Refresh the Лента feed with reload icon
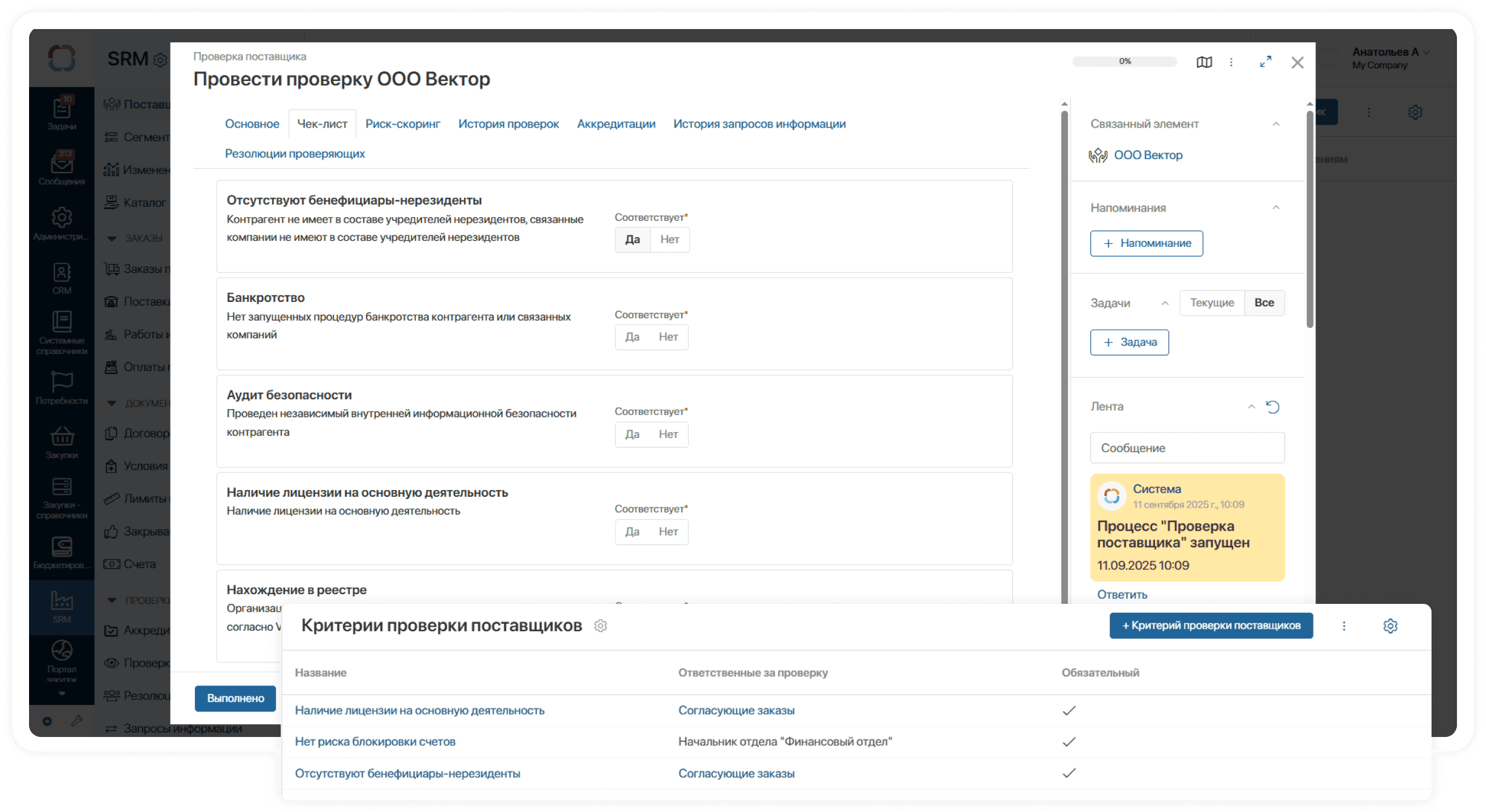1486x812 pixels. (1273, 407)
